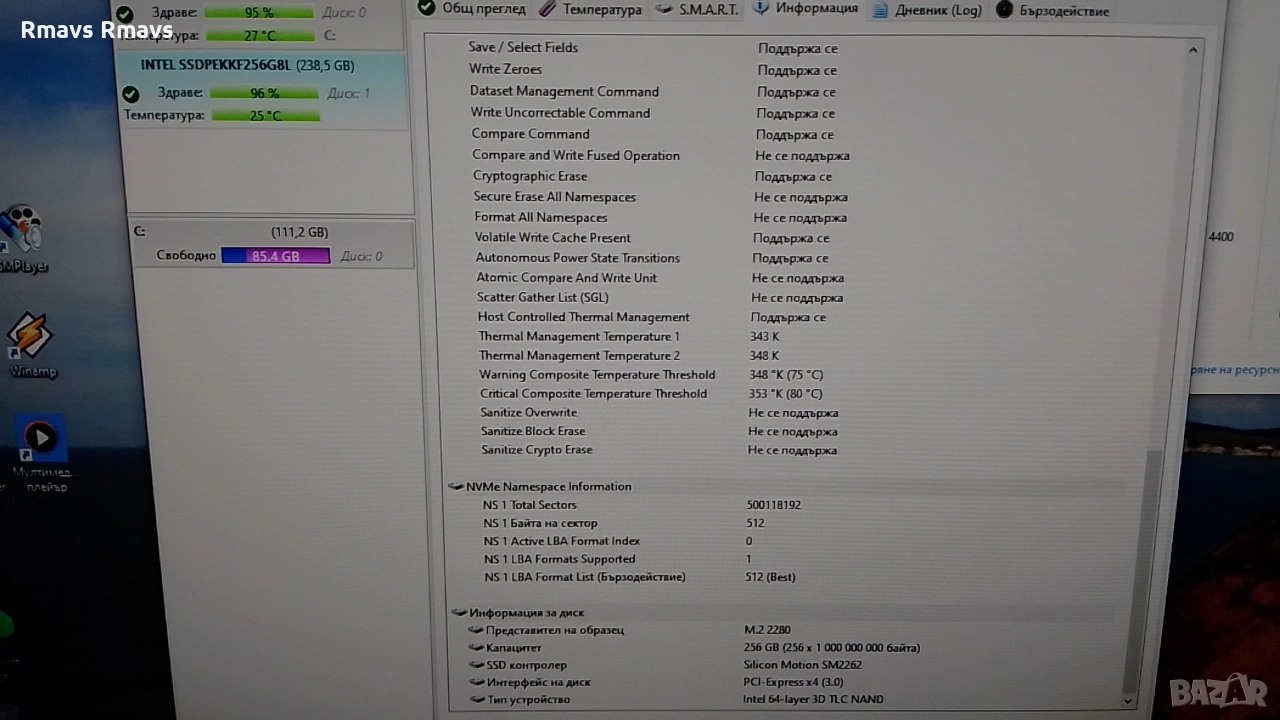Click the icon beside SSD контролер
The image size is (1280, 720).
477,665
